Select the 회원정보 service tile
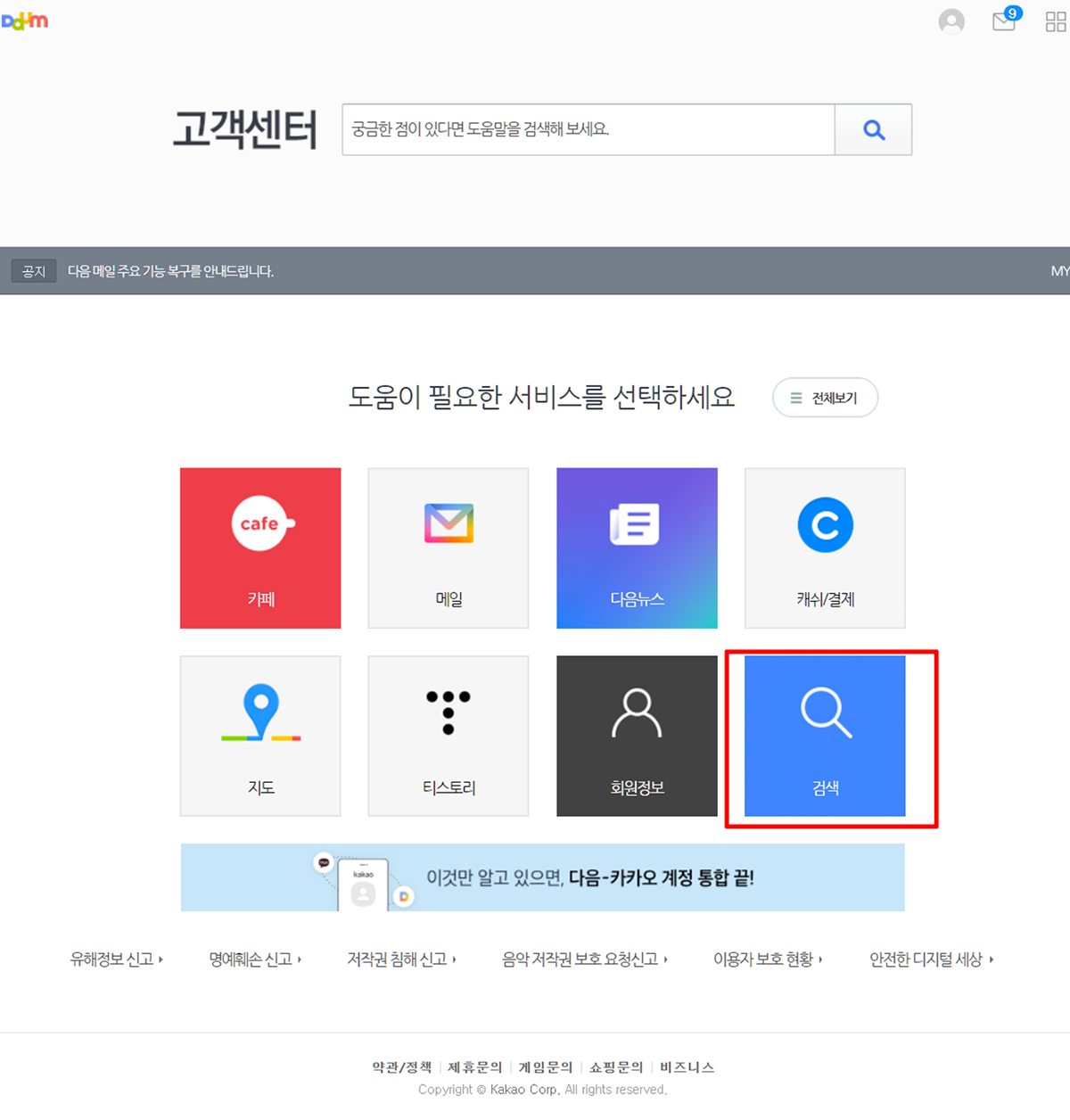The height and width of the screenshot is (1120, 1070). point(637,737)
